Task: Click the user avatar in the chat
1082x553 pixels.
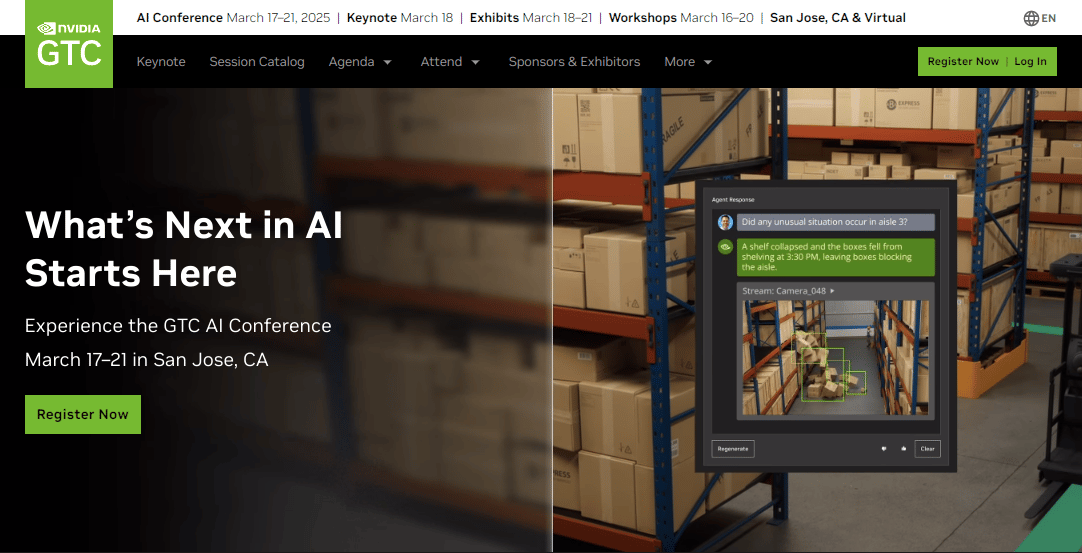Action: (x=725, y=222)
